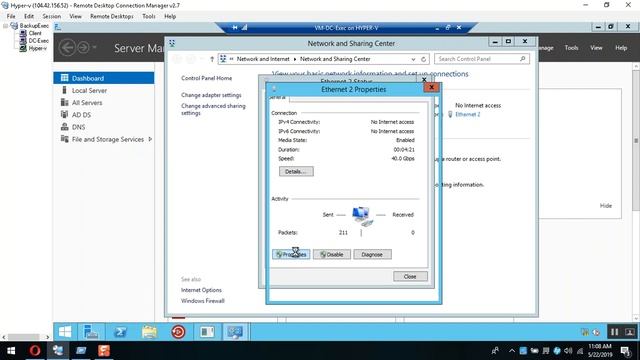The width and height of the screenshot is (640, 360).
Task: Click Change advanced sharing settings
Action: click(x=213, y=109)
